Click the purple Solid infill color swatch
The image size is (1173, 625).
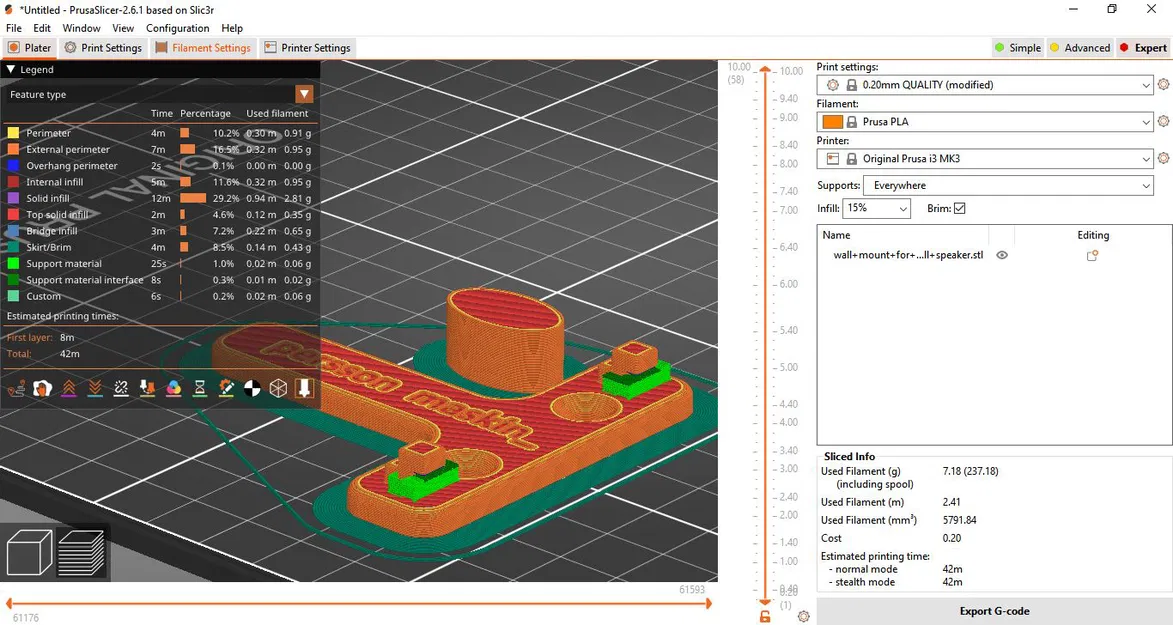coord(13,198)
